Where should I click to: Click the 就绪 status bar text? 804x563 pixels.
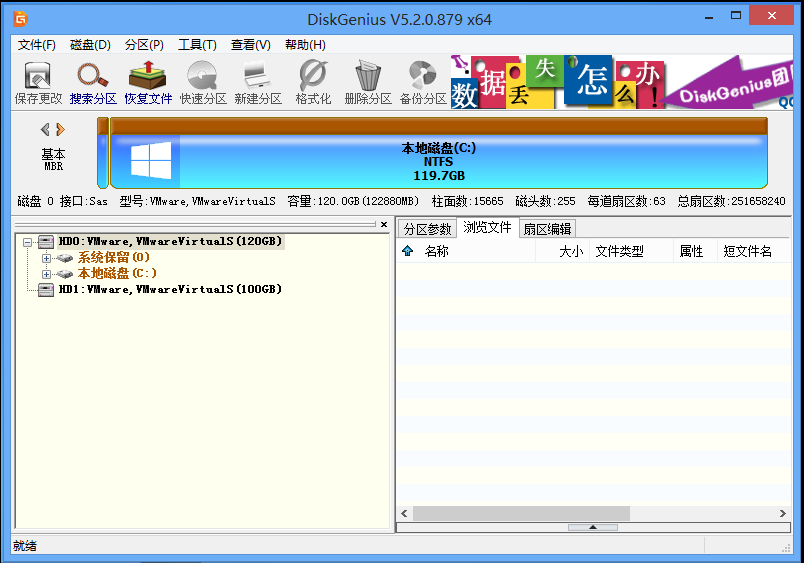[25, 546]
